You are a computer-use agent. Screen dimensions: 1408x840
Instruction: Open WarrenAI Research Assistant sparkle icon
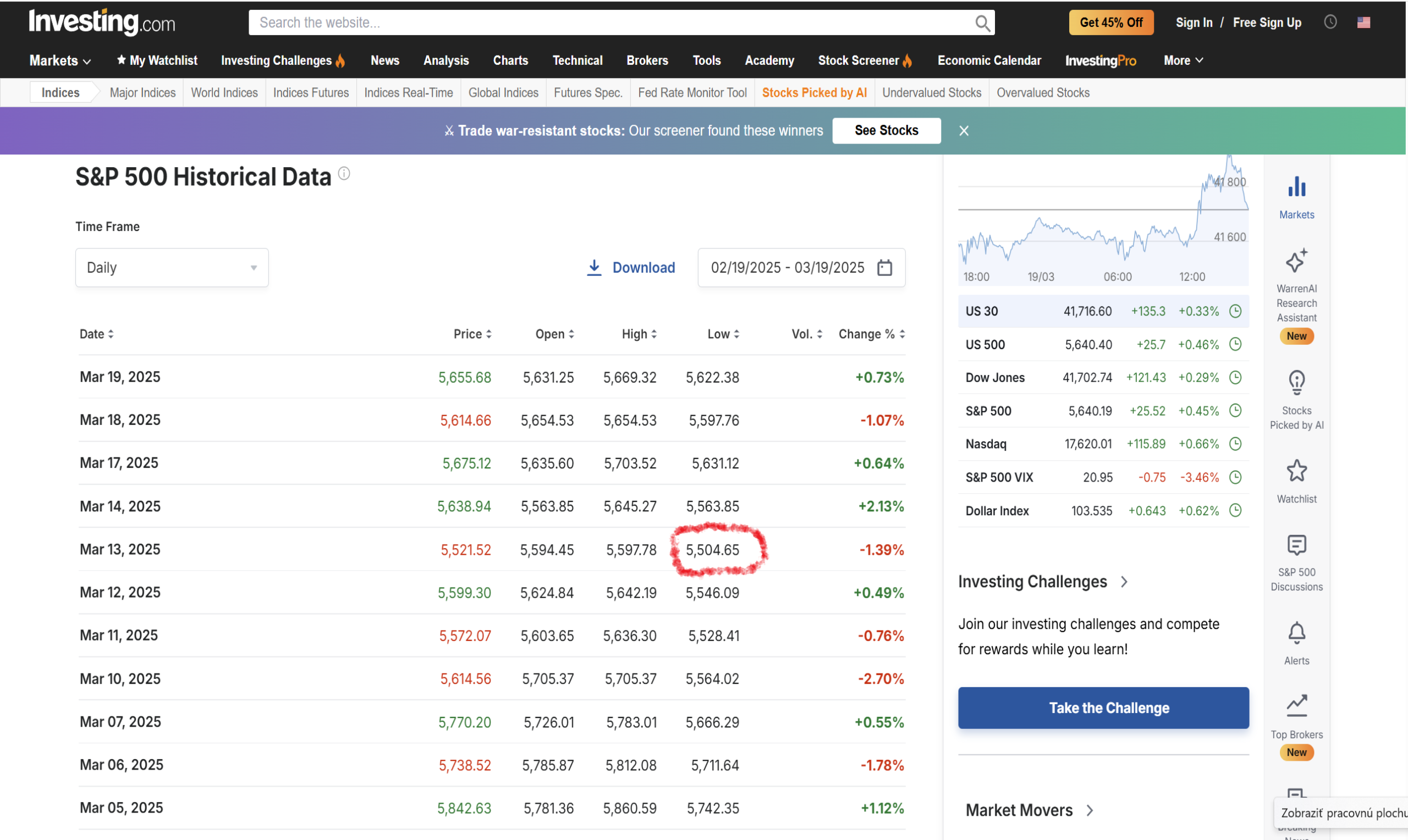point(1296,261)
